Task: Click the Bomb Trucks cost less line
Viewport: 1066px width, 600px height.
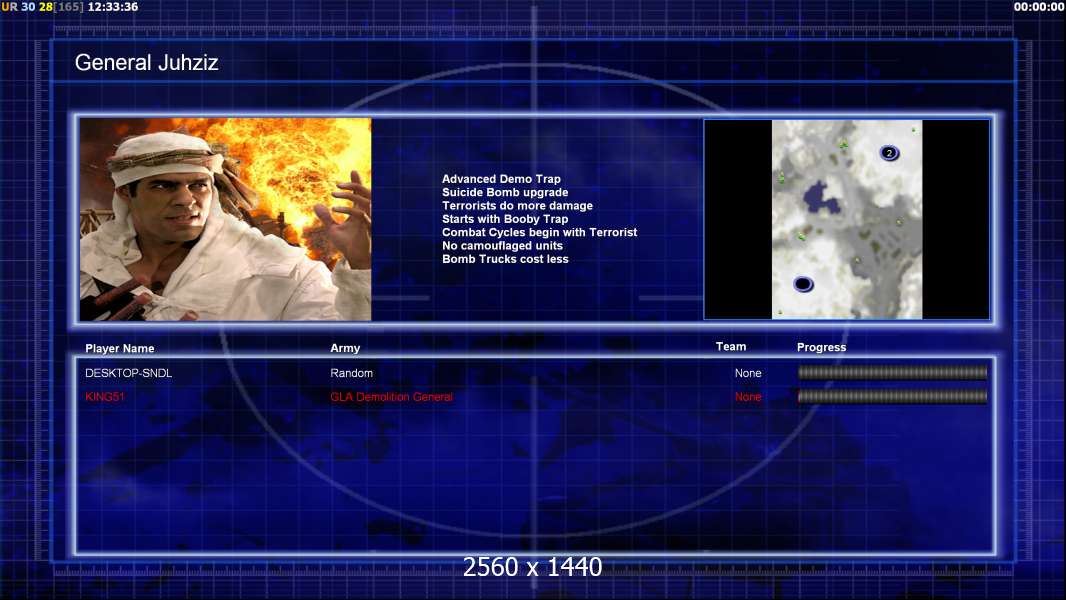Action: [504, 259]
